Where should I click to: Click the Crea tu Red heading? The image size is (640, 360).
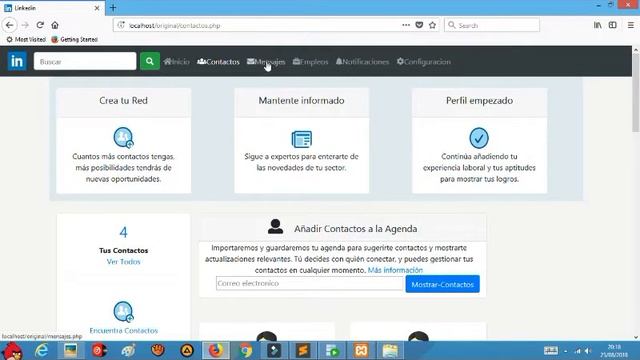click(123, 100)
